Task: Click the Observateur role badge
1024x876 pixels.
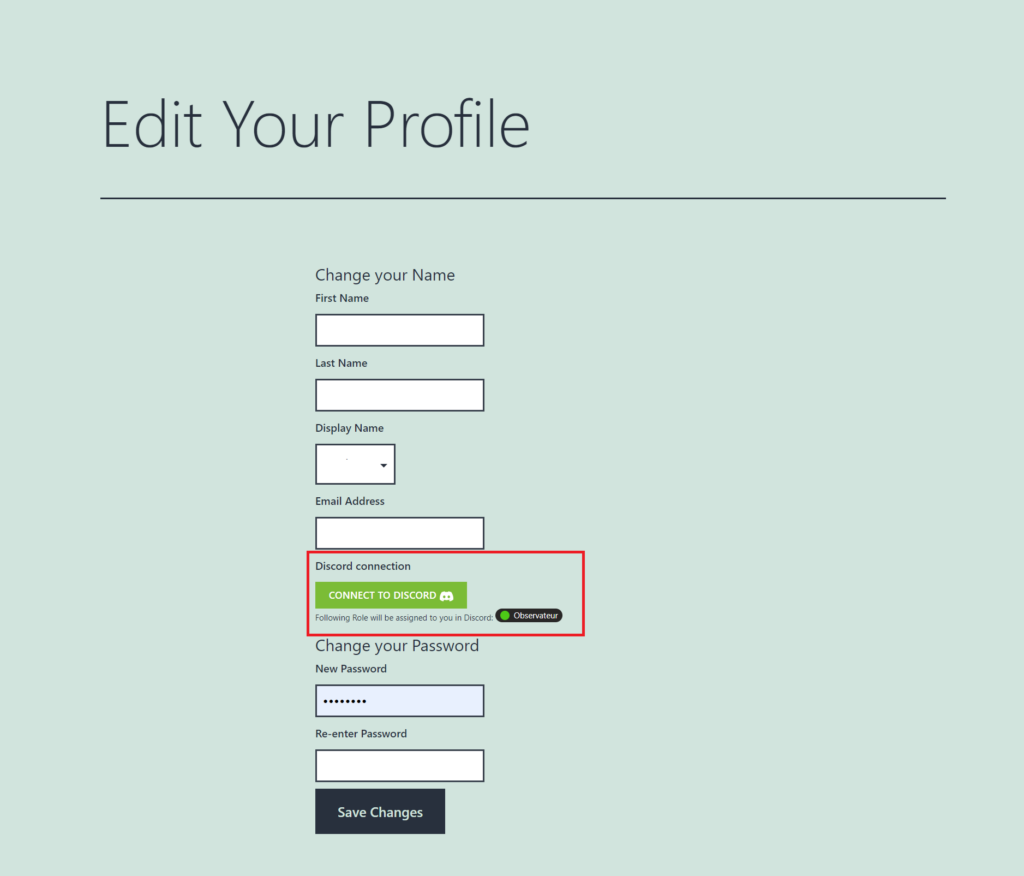Action: click(529, 615)
